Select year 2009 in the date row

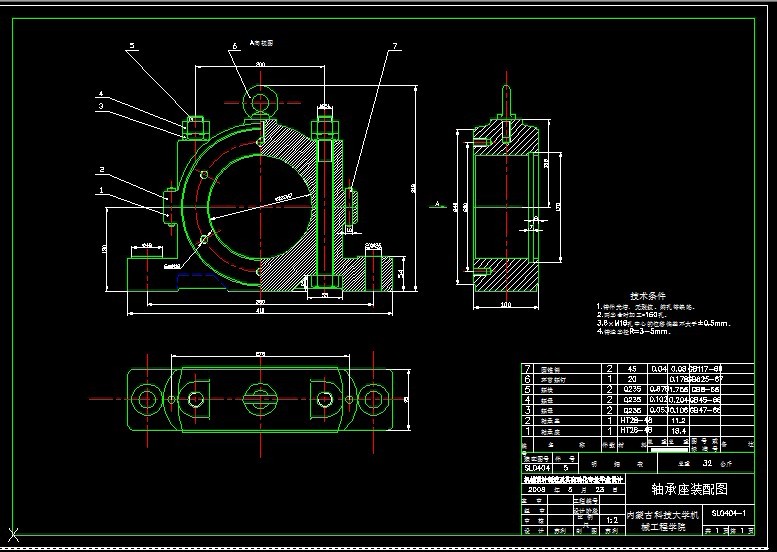tap(537, 489)
